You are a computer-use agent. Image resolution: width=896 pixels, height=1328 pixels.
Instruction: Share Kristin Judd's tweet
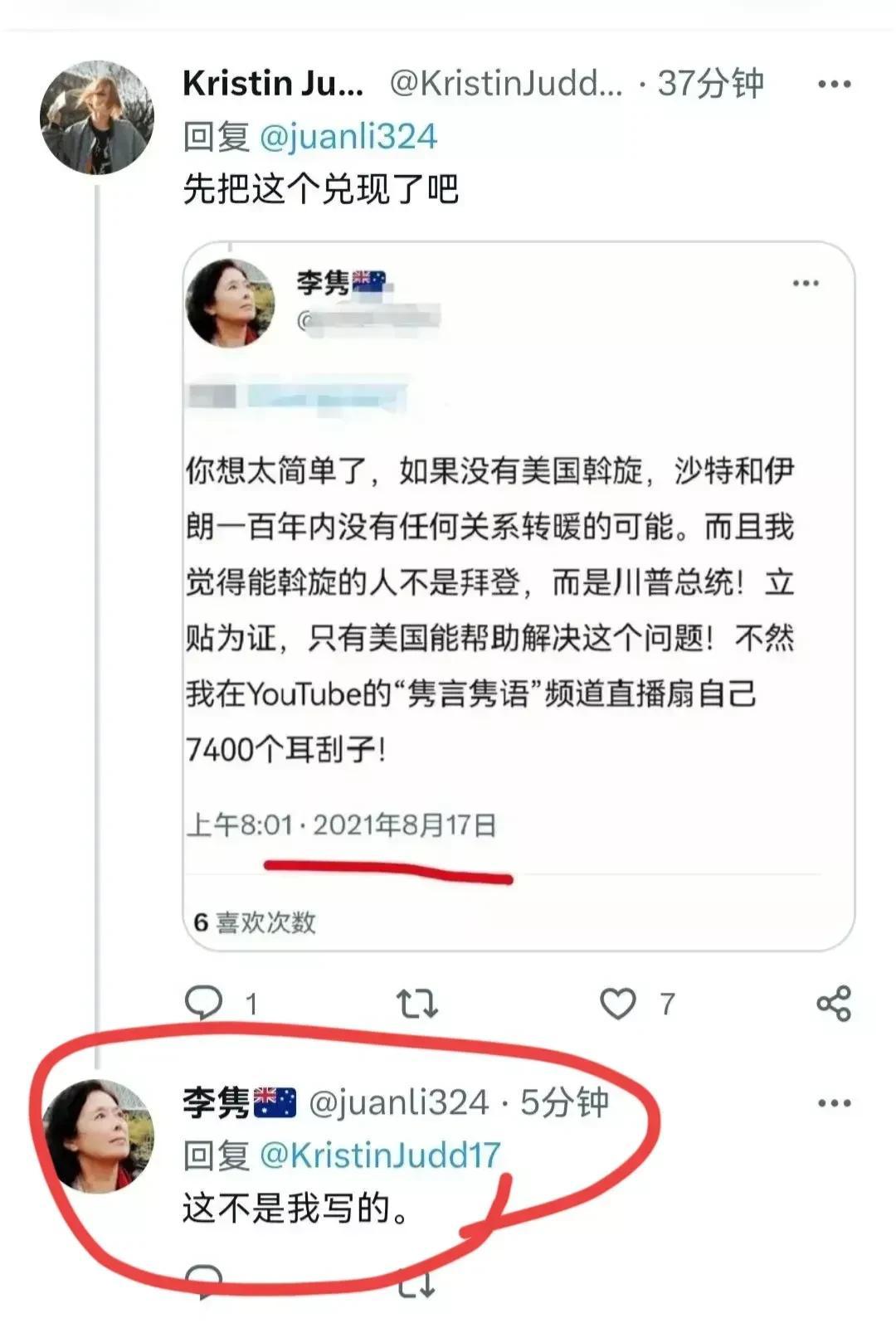834,1004
